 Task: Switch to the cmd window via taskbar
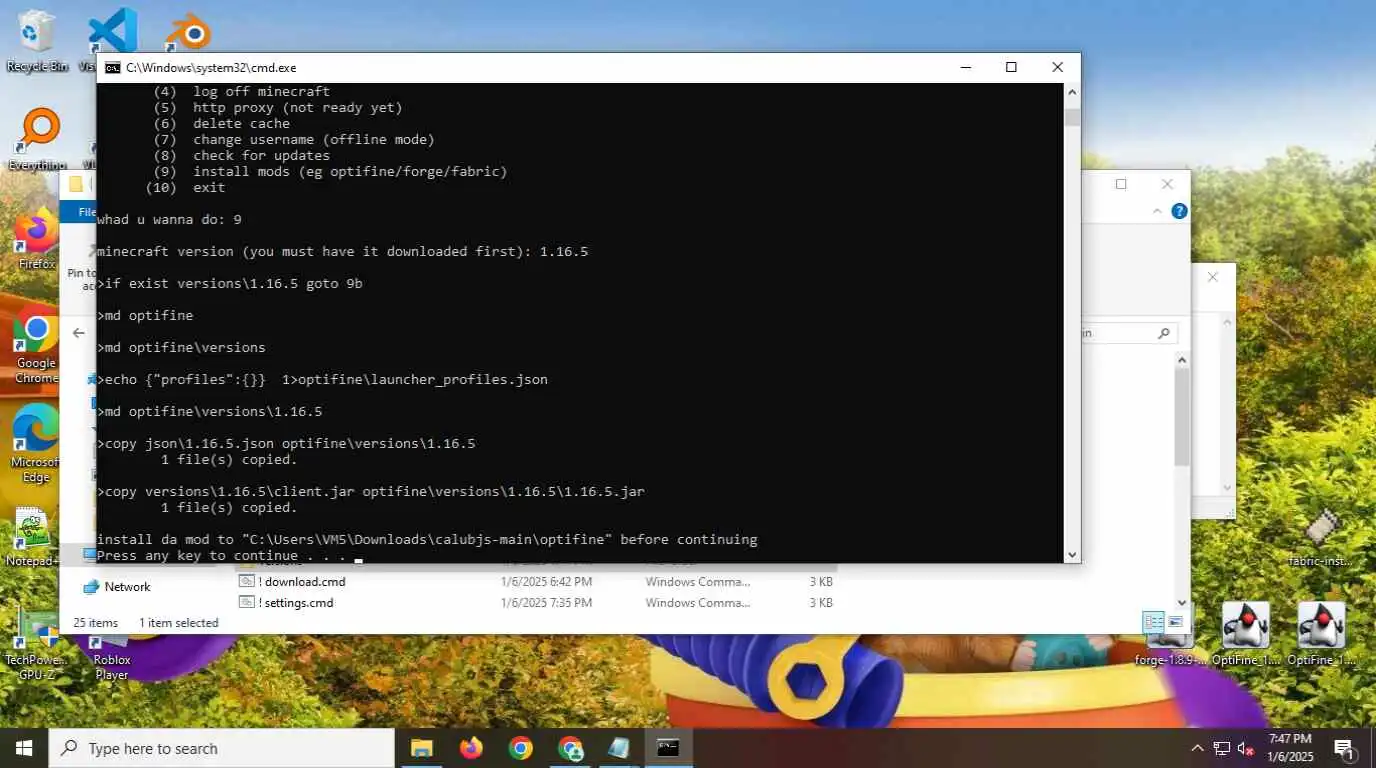coord(668,748)
